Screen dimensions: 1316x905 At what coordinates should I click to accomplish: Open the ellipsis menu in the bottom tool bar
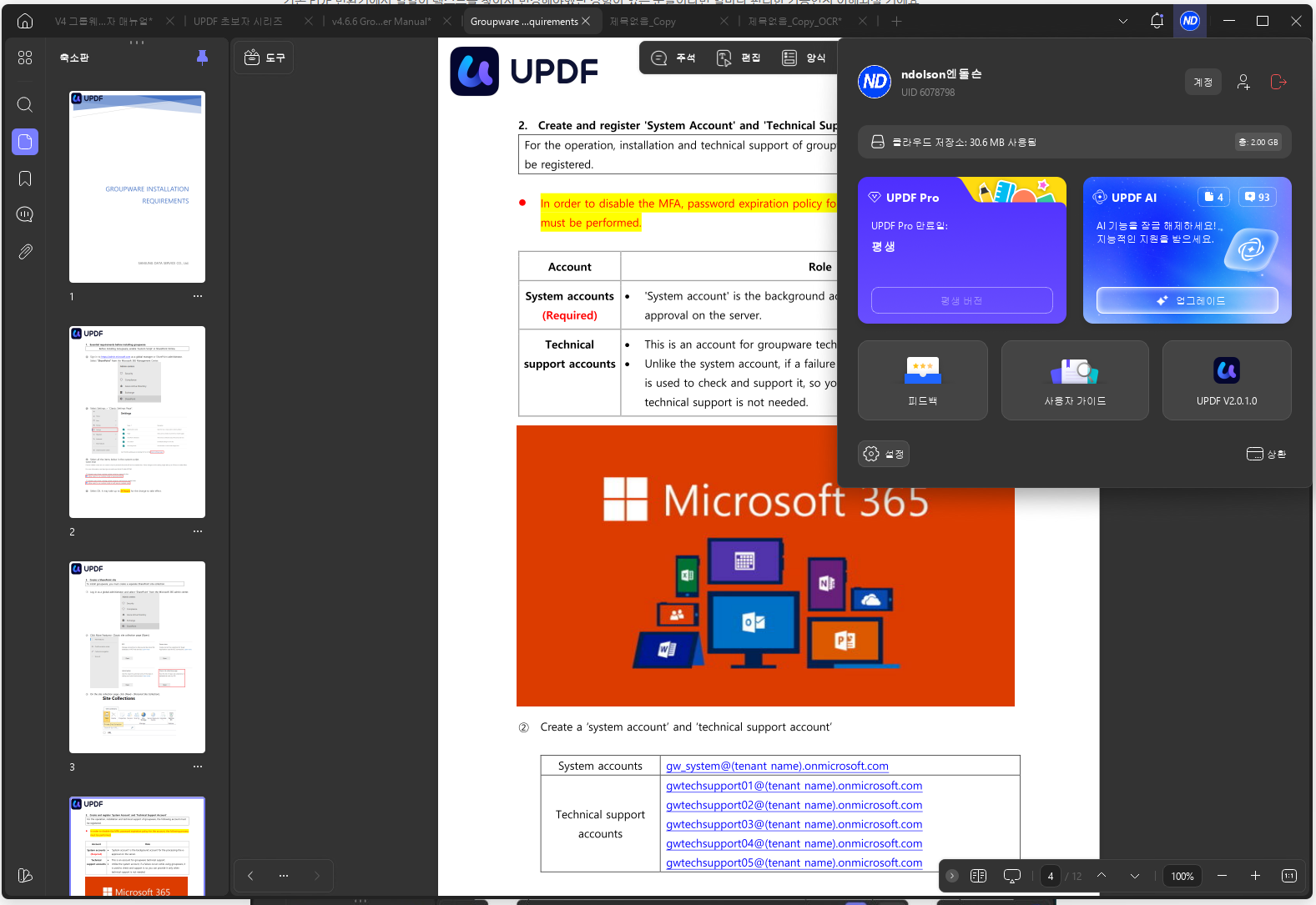pyautogui.click(x=284, y=876)
